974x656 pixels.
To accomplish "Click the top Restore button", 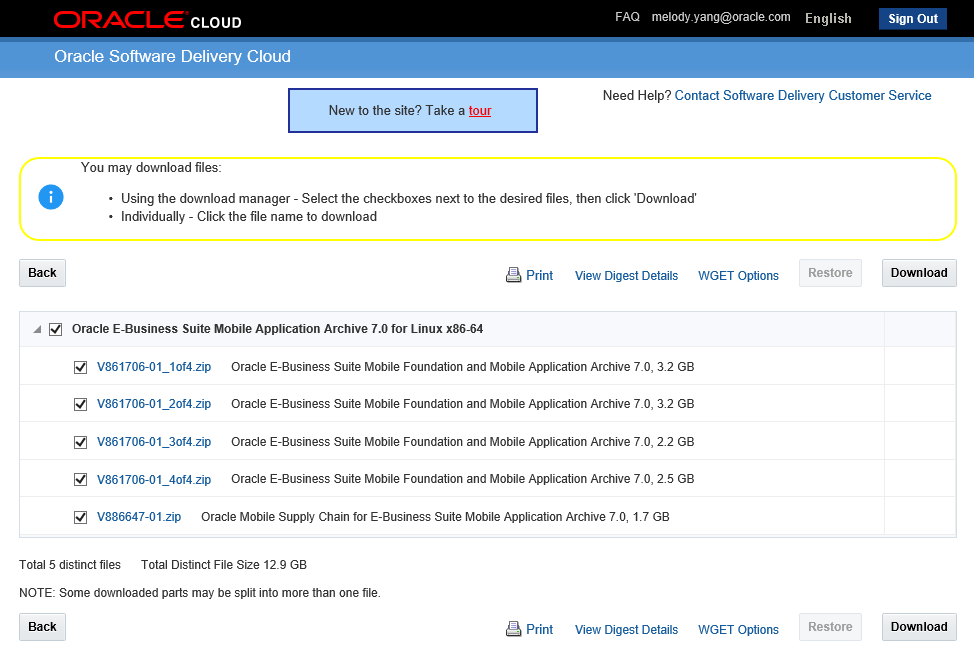I will (830, 273).
